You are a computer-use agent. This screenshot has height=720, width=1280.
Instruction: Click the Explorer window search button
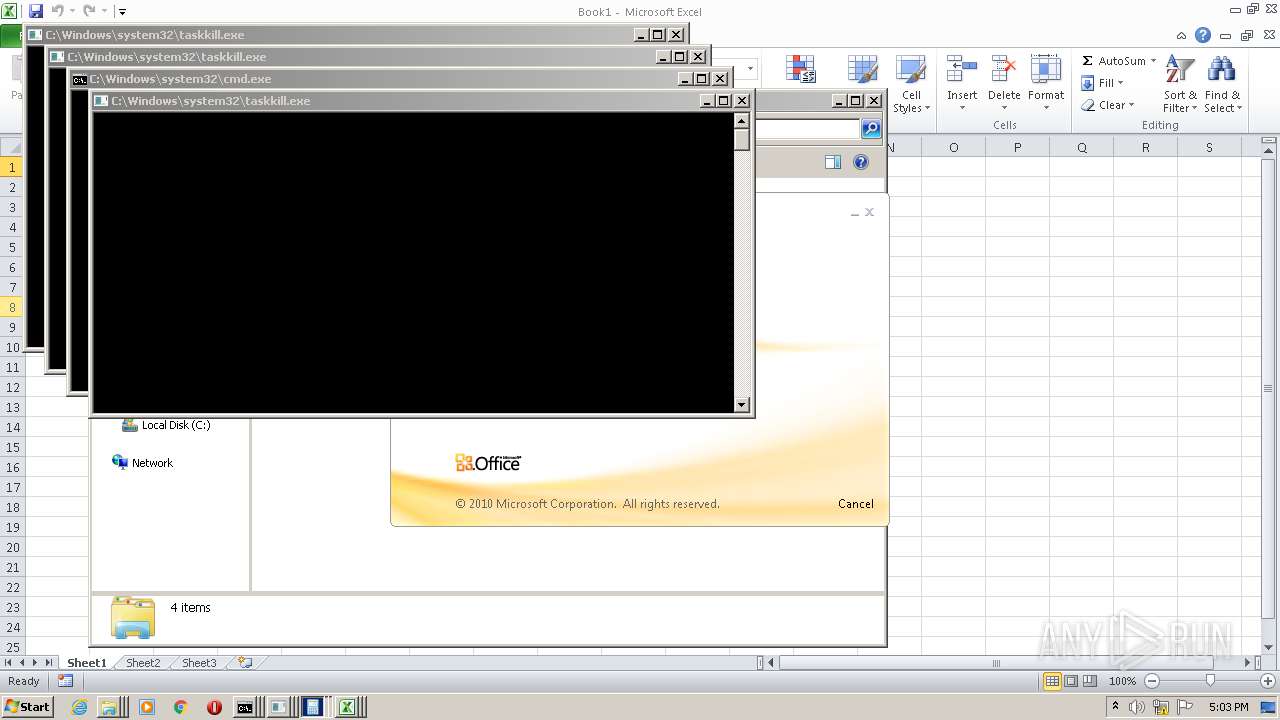click(871, 128)
